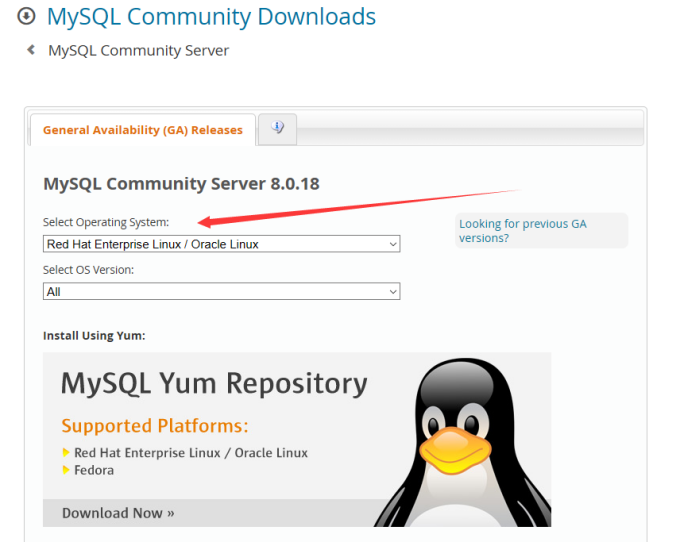Switch to General Availability (GA) Releases tab
The image size is (680, 543).
point(143,130)
